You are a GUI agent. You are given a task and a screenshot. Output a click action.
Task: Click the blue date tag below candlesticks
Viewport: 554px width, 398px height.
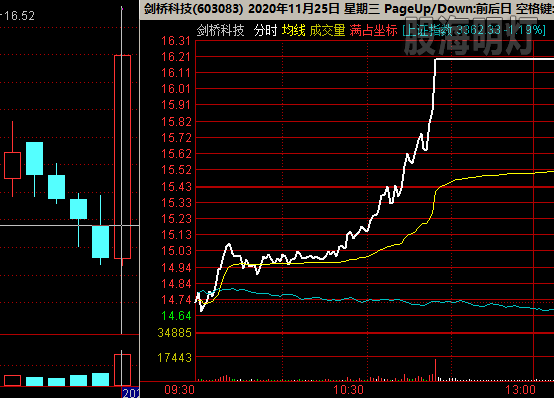(x=131, y=393)
